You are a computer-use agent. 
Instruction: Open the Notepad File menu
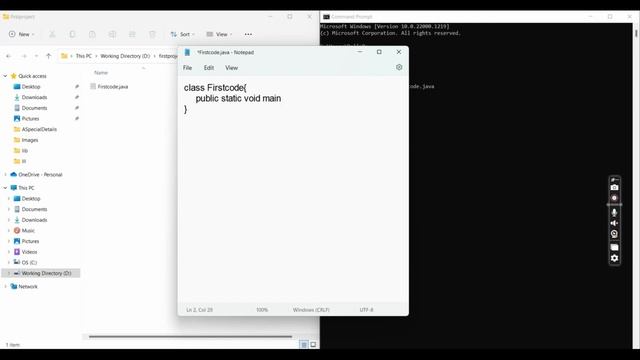pos(187,68)
